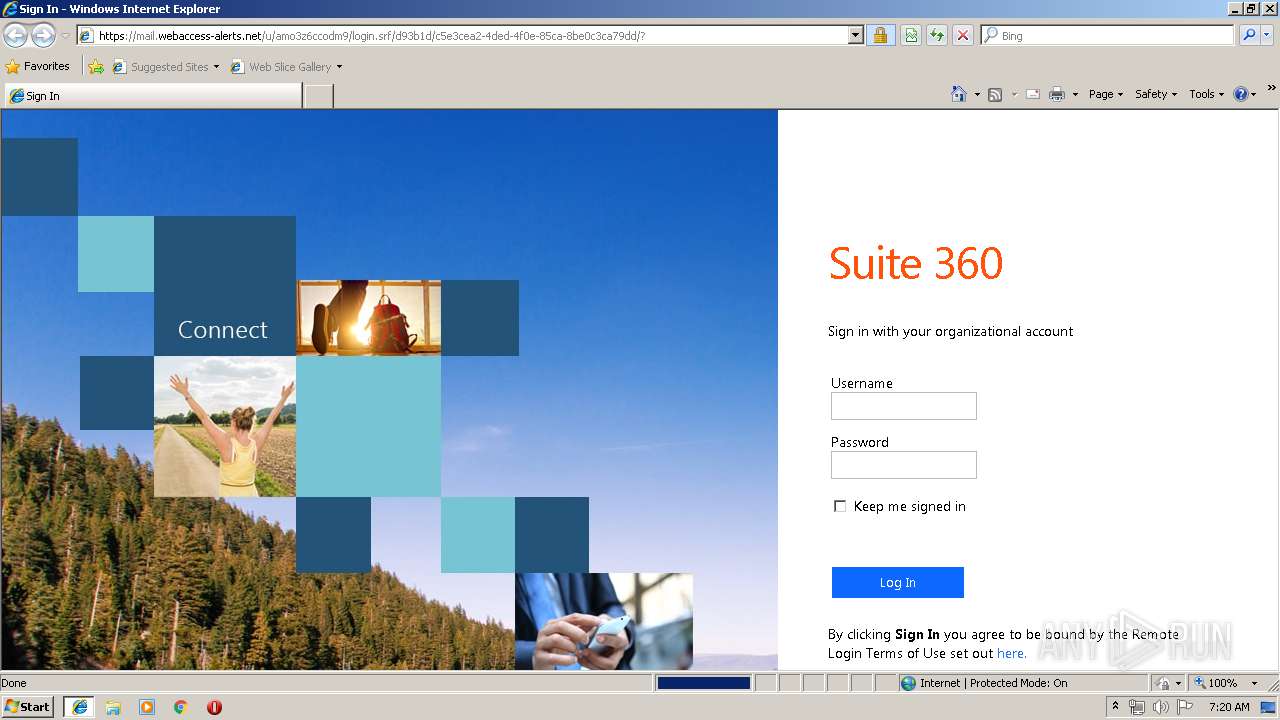Expand the address bar autocomplete dropdown

point(856,36)
